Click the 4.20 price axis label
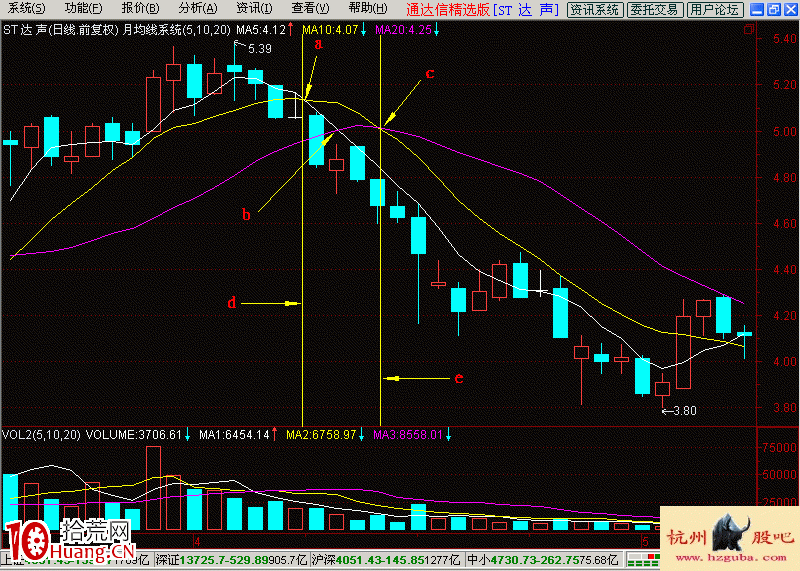800x571 pixels. [x=785, y=316]
